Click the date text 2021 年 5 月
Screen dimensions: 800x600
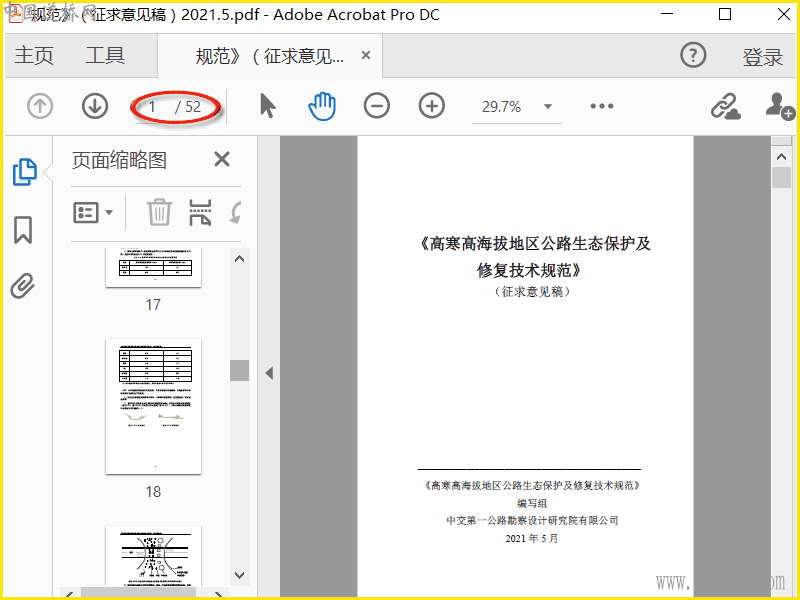click(x=532, y=538)
